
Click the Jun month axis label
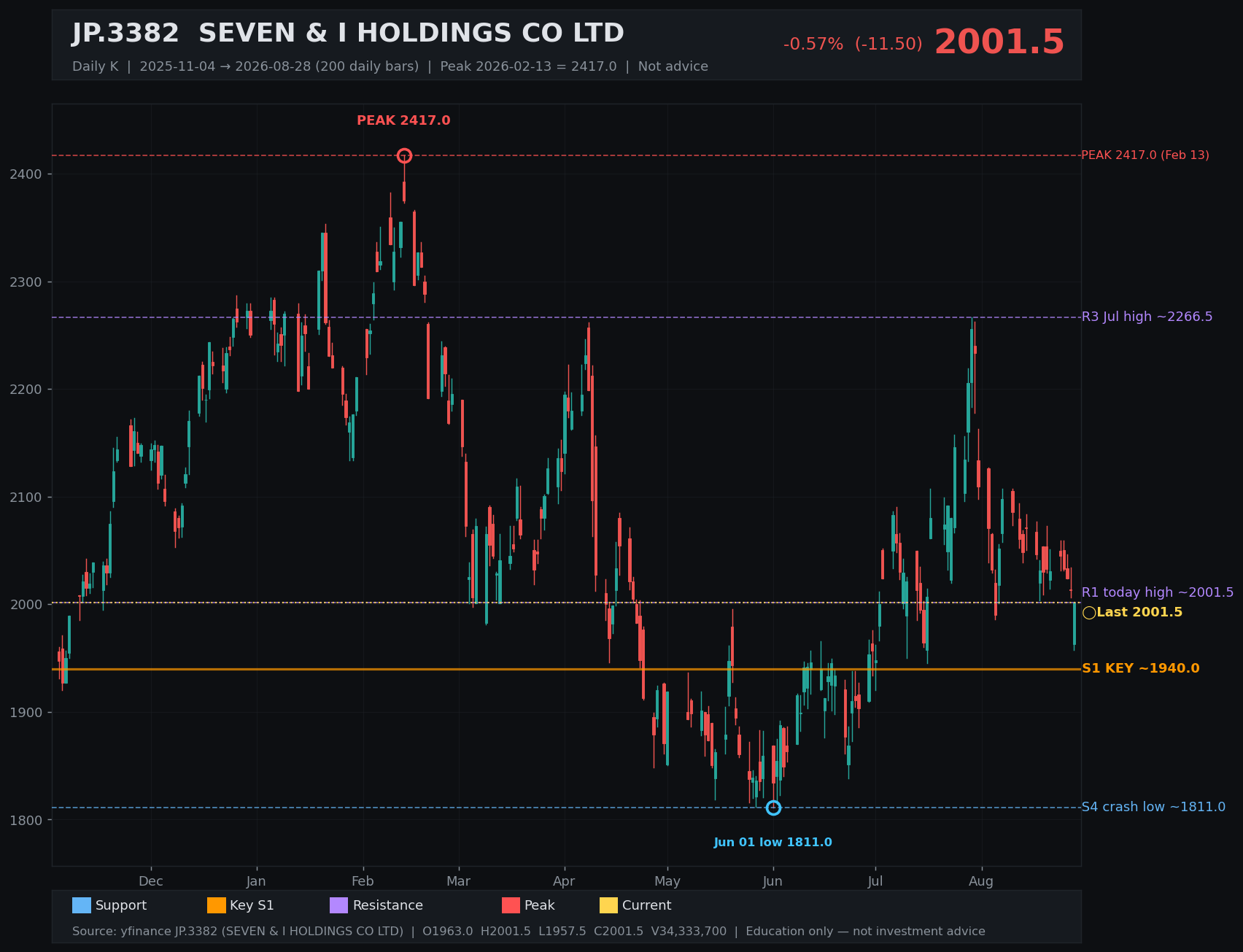773,881
